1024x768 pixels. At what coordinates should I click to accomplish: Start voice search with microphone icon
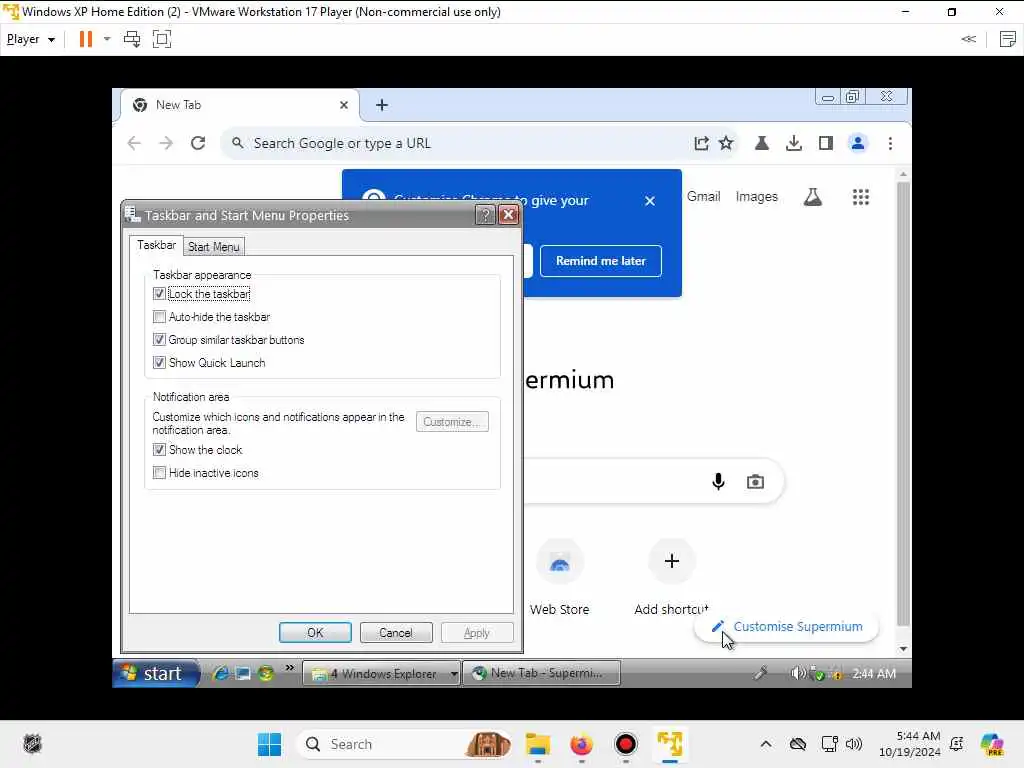tap(718, 481)
